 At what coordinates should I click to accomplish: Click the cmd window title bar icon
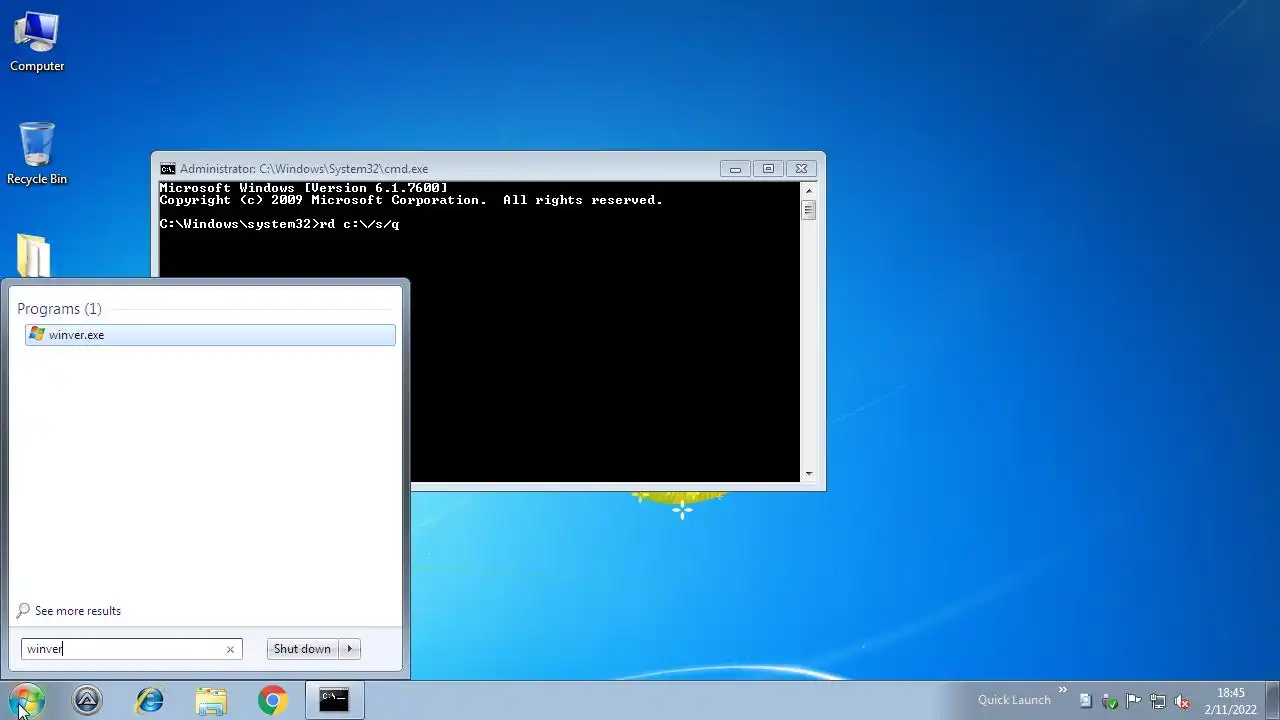point(168,169)
